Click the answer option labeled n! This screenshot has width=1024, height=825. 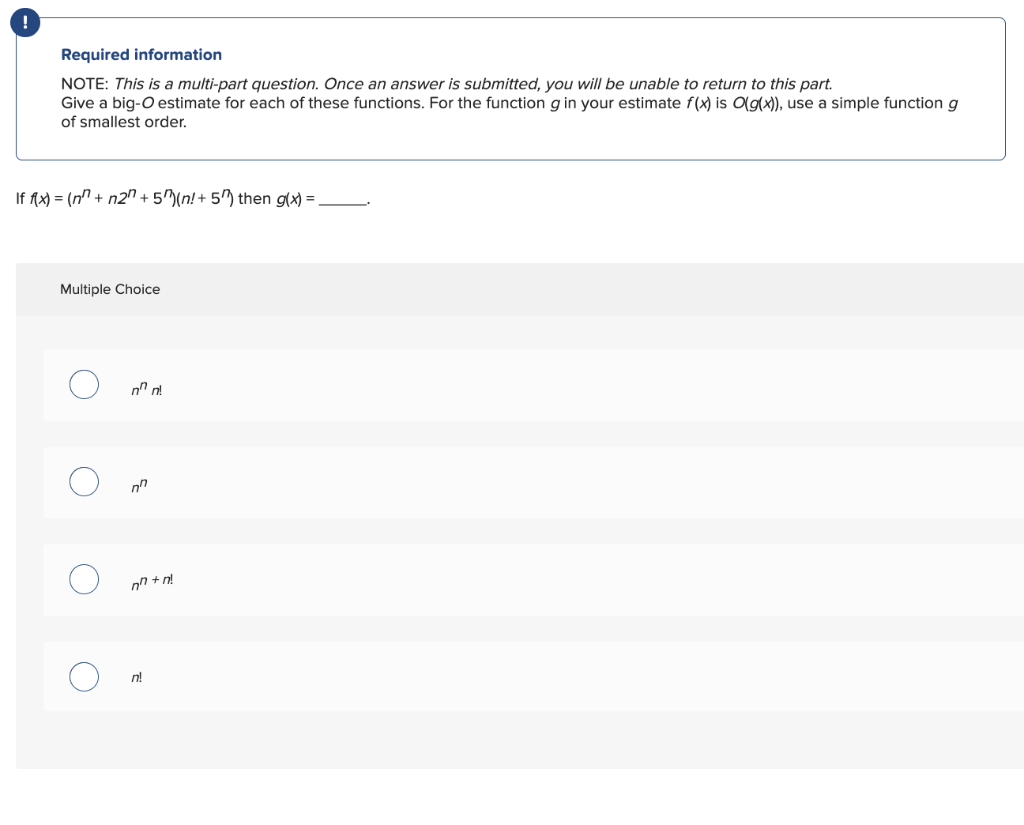(x=137, y=677)
